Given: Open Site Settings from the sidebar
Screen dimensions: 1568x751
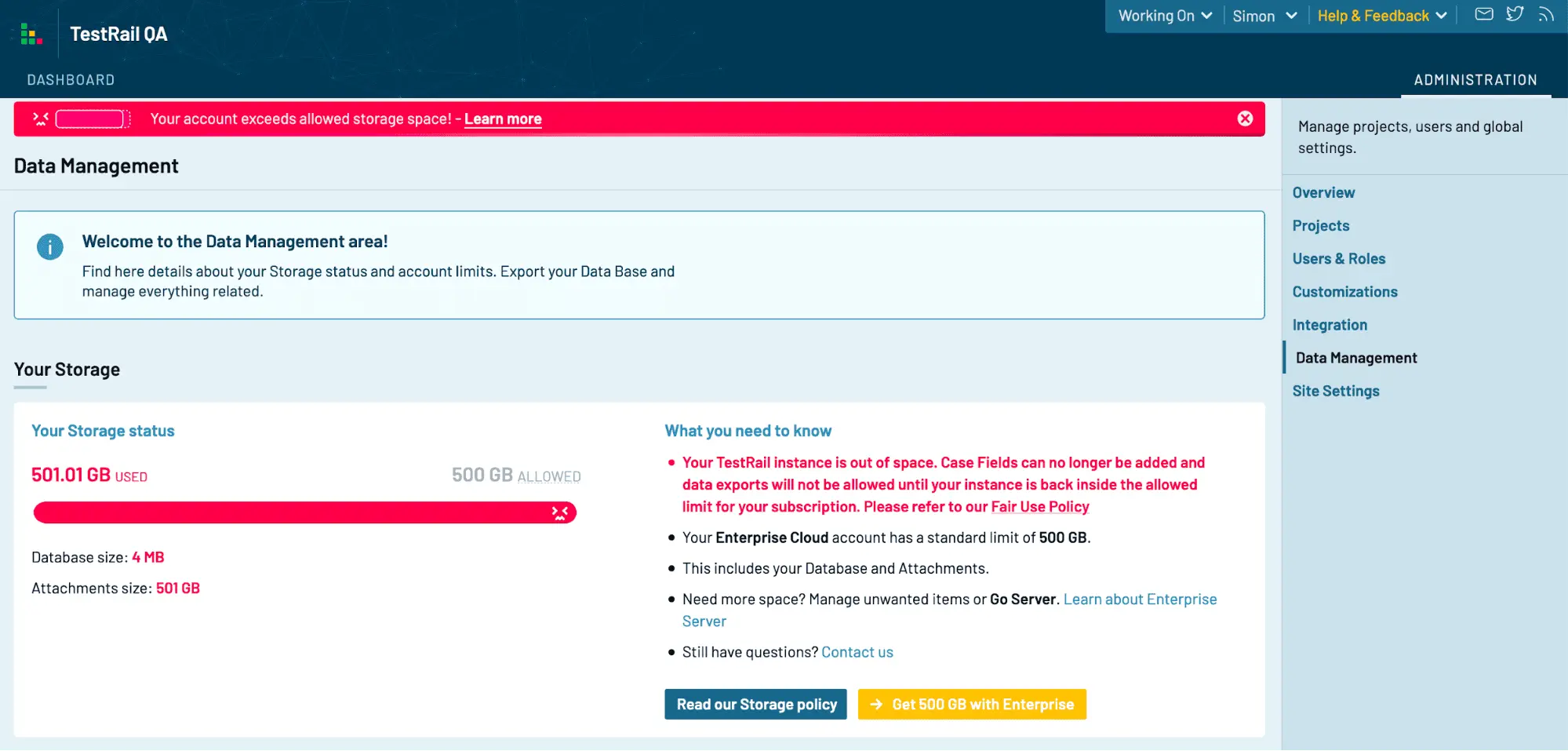Looking at the screenshot, I should [1336, 391].
